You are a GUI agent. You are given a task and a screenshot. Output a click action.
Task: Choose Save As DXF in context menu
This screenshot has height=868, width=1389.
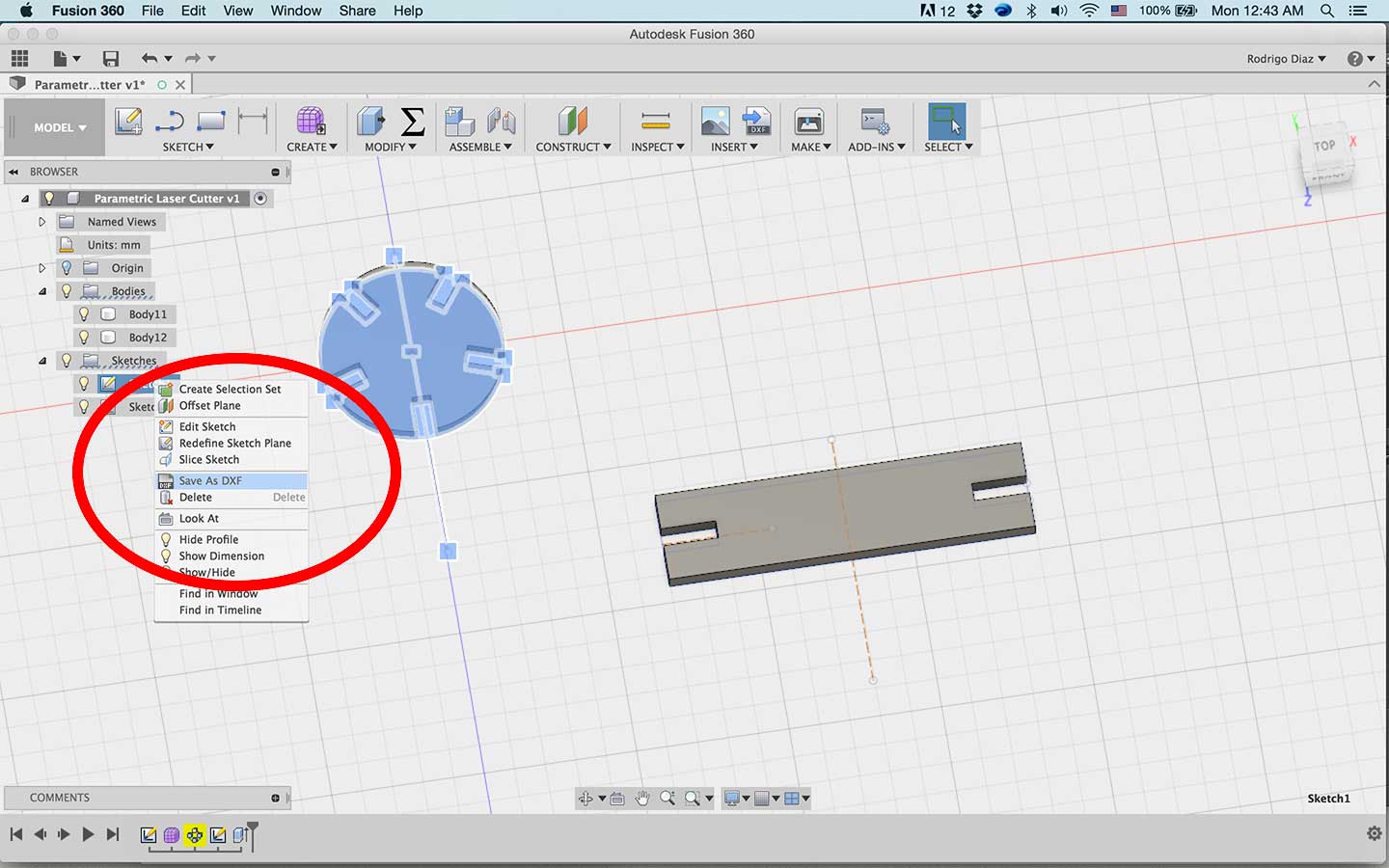click(231, 480)
